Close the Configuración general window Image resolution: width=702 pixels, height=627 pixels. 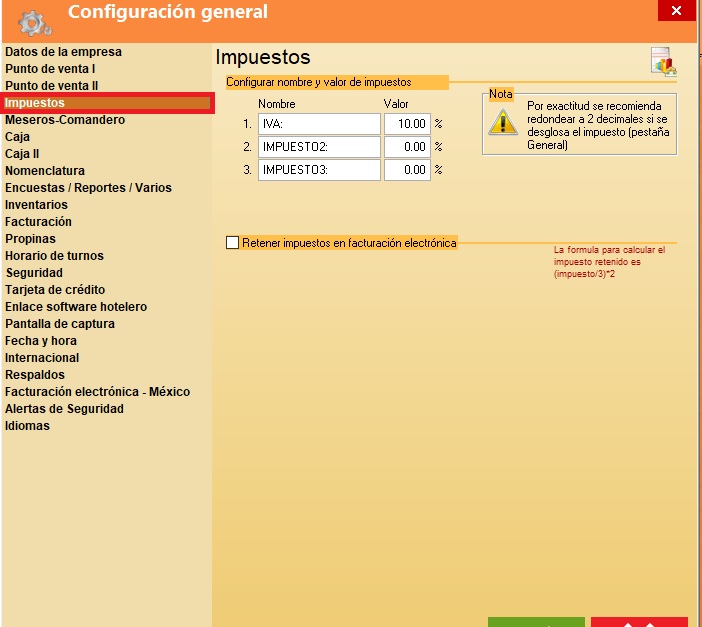[x=677, y=10]
